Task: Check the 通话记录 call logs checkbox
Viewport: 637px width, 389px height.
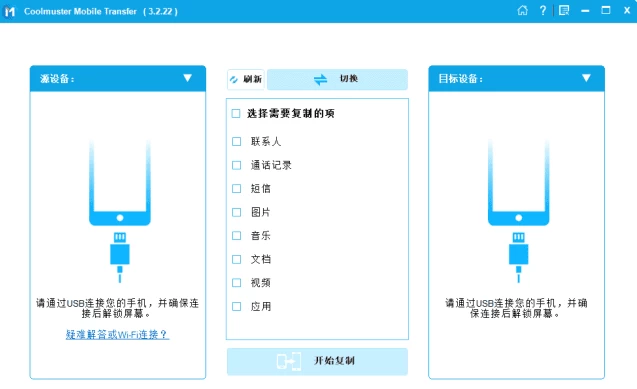Action: click(x=236, y=165)
